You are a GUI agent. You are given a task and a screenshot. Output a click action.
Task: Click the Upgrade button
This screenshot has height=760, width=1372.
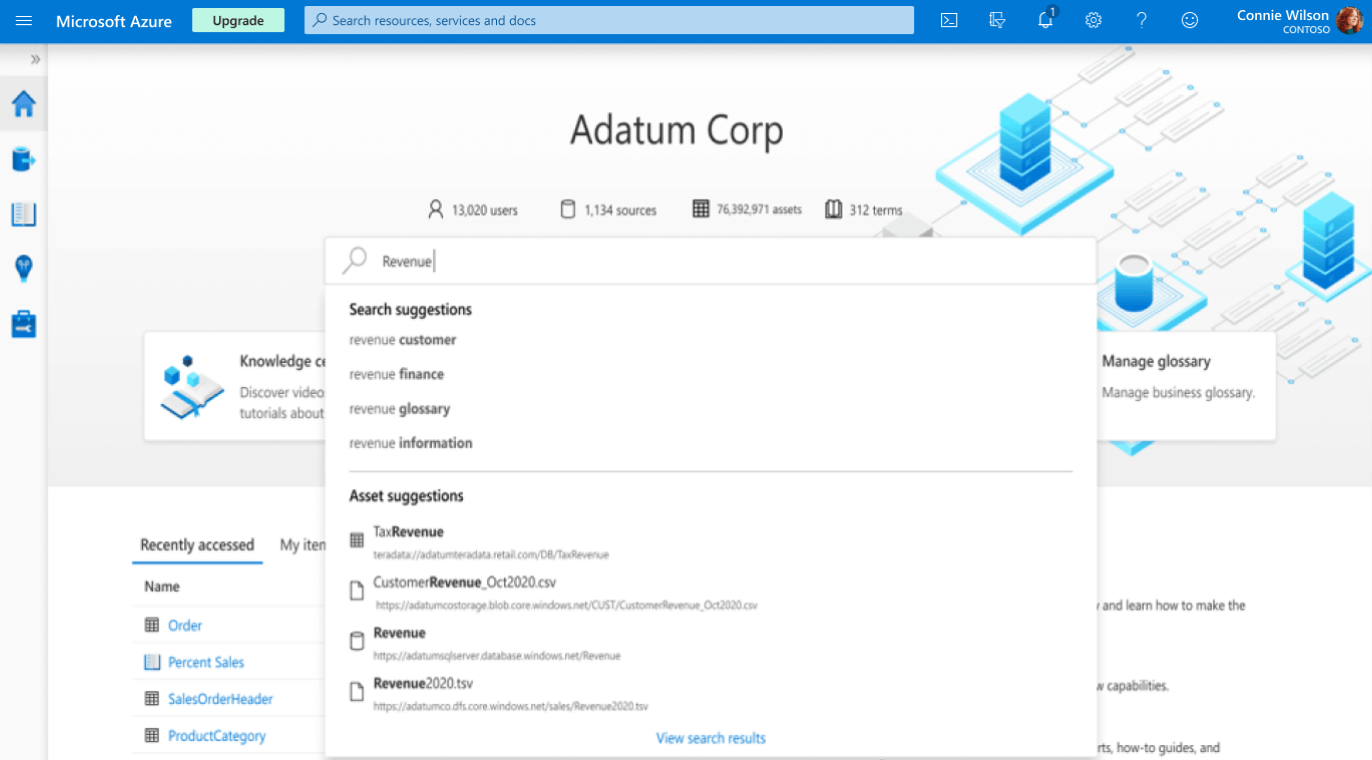238,20
